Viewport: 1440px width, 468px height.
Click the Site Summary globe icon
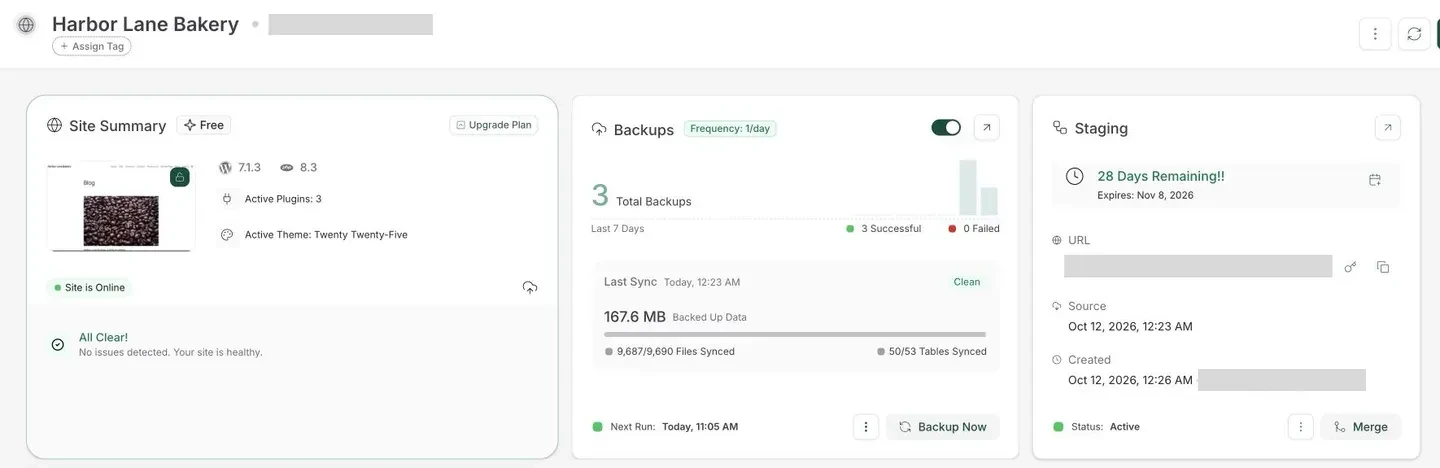[x=54, y=125]
